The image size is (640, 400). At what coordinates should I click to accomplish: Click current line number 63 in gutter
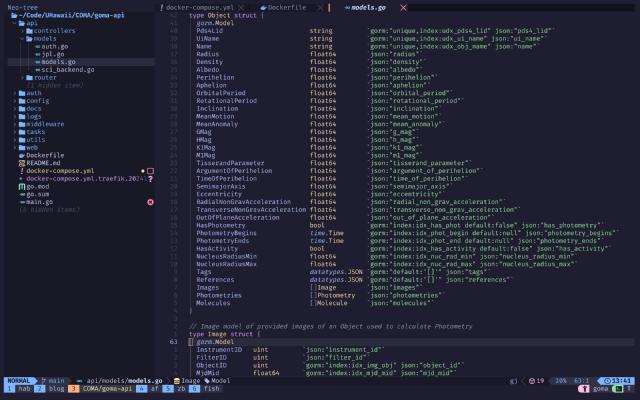coord(173,342)
